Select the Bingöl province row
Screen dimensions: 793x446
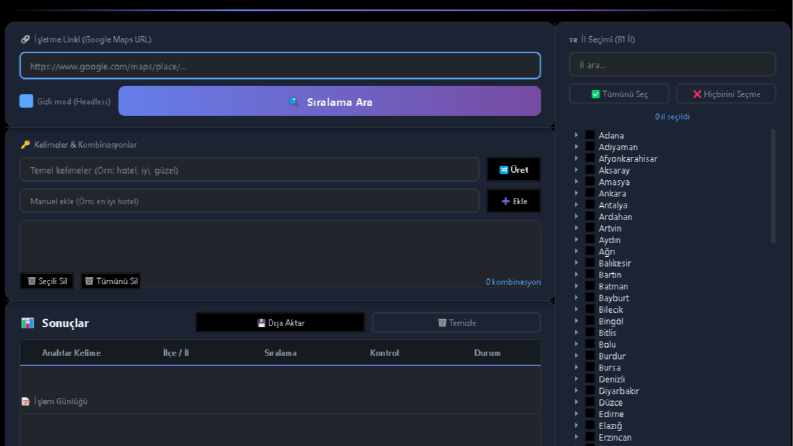coord(610,321)
